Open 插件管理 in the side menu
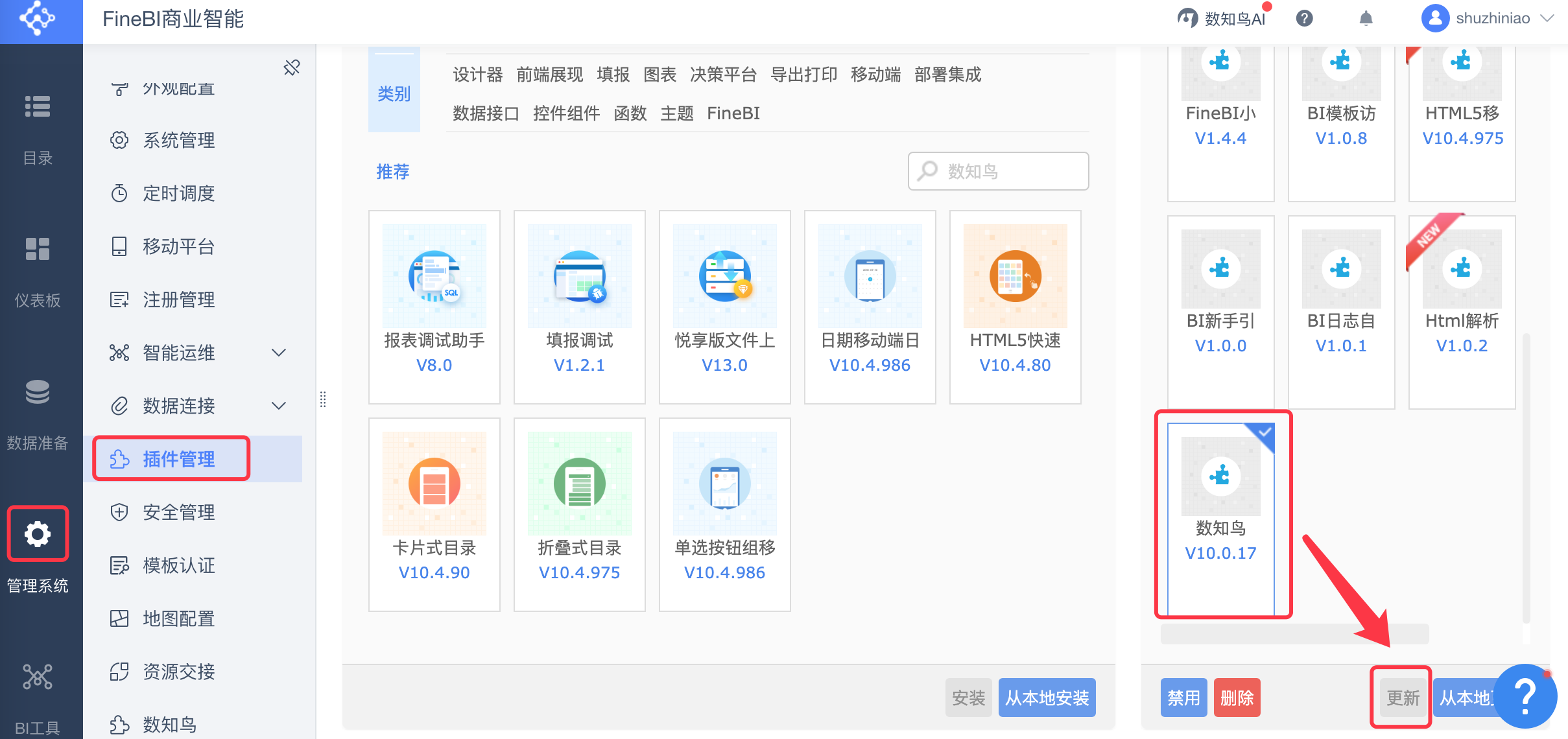The width and height of the screenshot is (1568, 739). (x=178, y=459)
